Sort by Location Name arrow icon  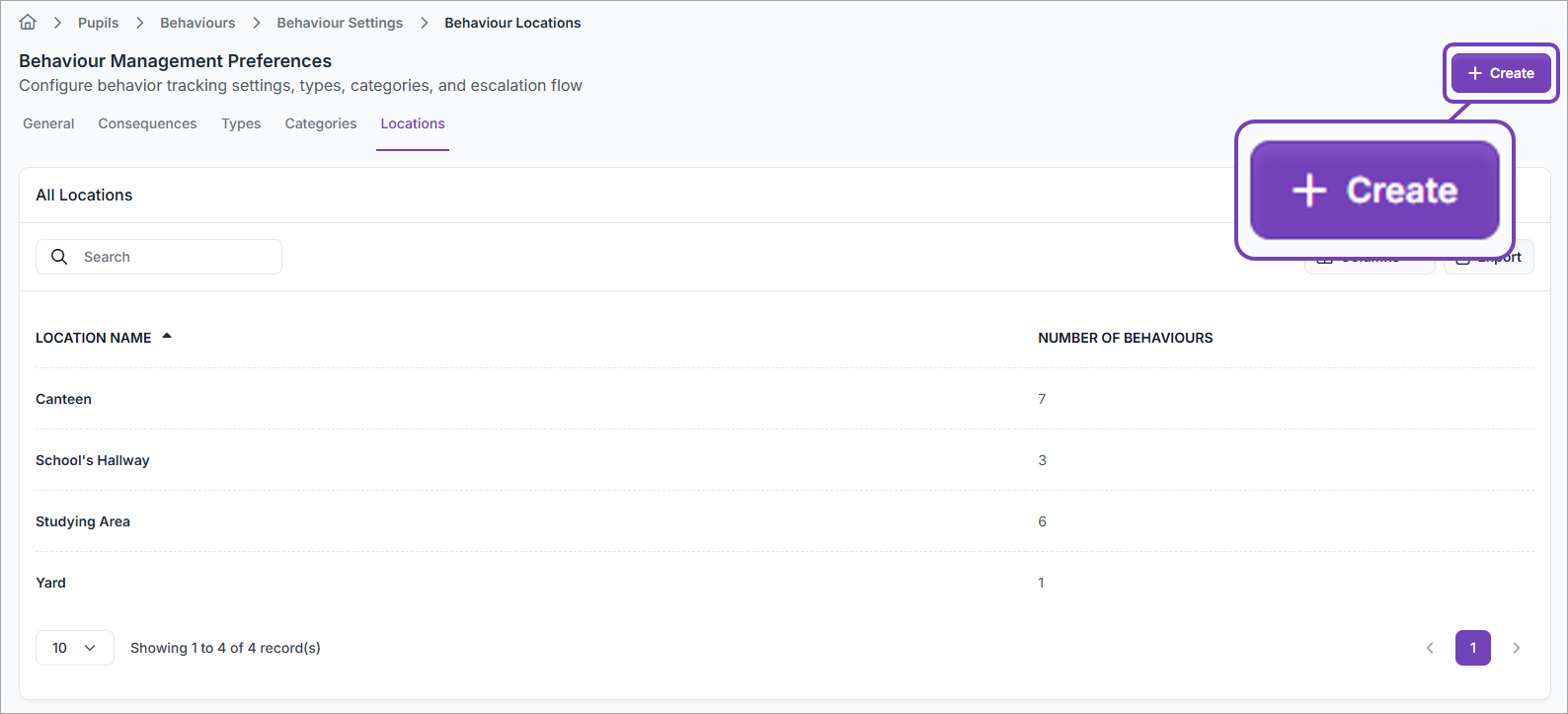167,337
